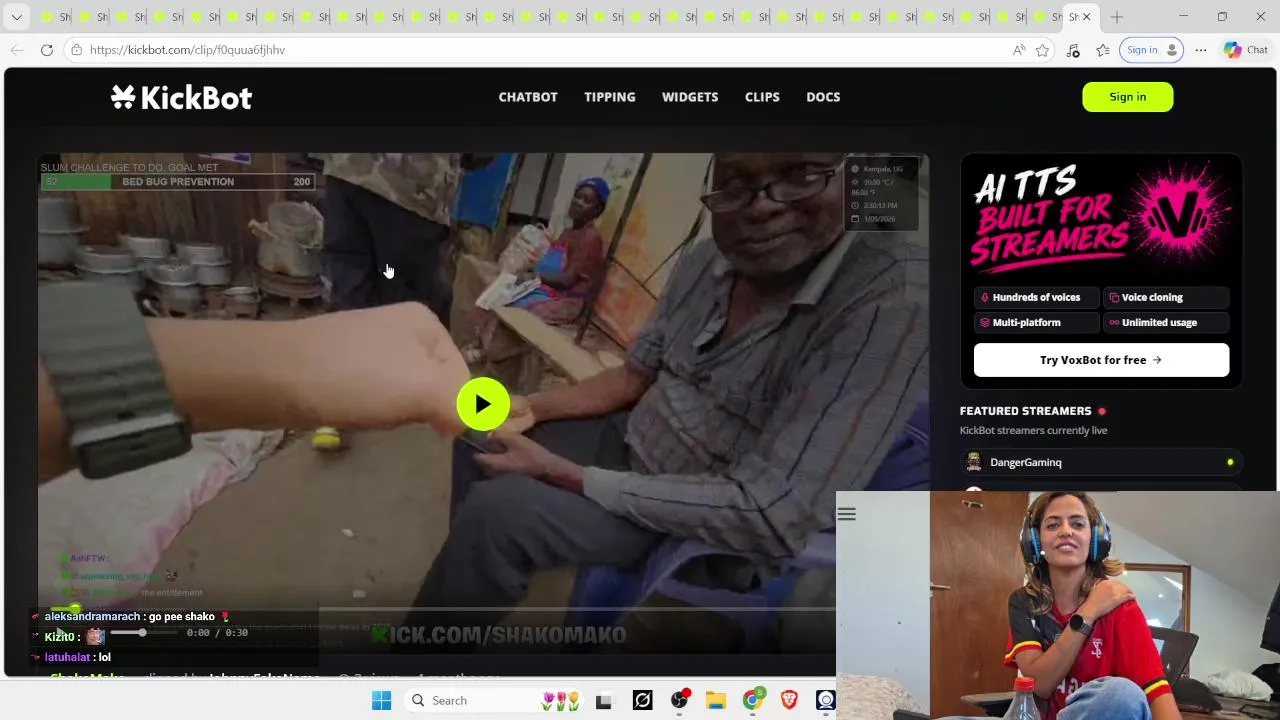Screen dimensions: 1280x720
Task: Open the CLIPS menu item
Action: [x=762, y=97]
